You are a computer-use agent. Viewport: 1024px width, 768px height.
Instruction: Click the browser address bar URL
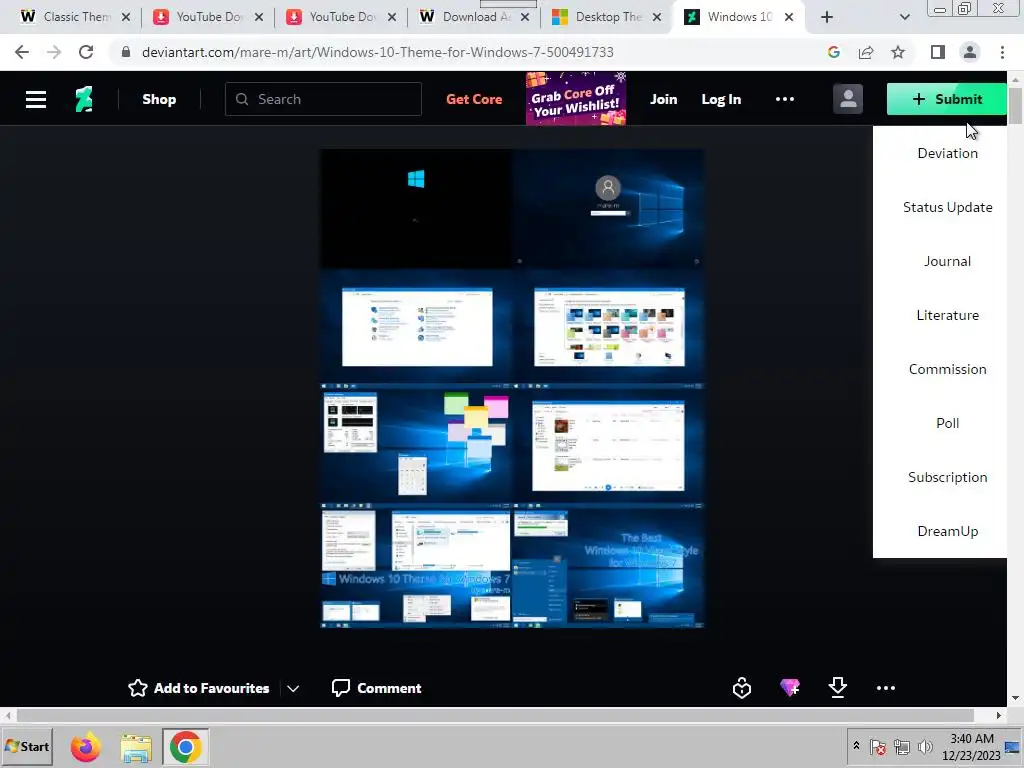[x=377, y=52]
